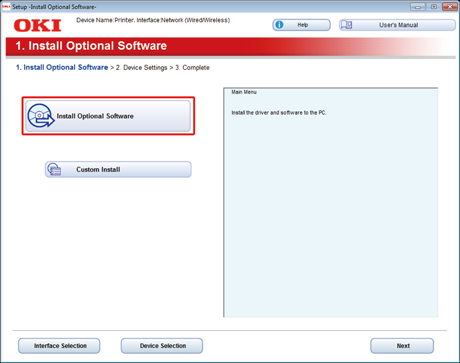Click the setup window title bar icon
The height and width of the screenshot is (363, 460).
pyautogui.click(x=6, y=7)
